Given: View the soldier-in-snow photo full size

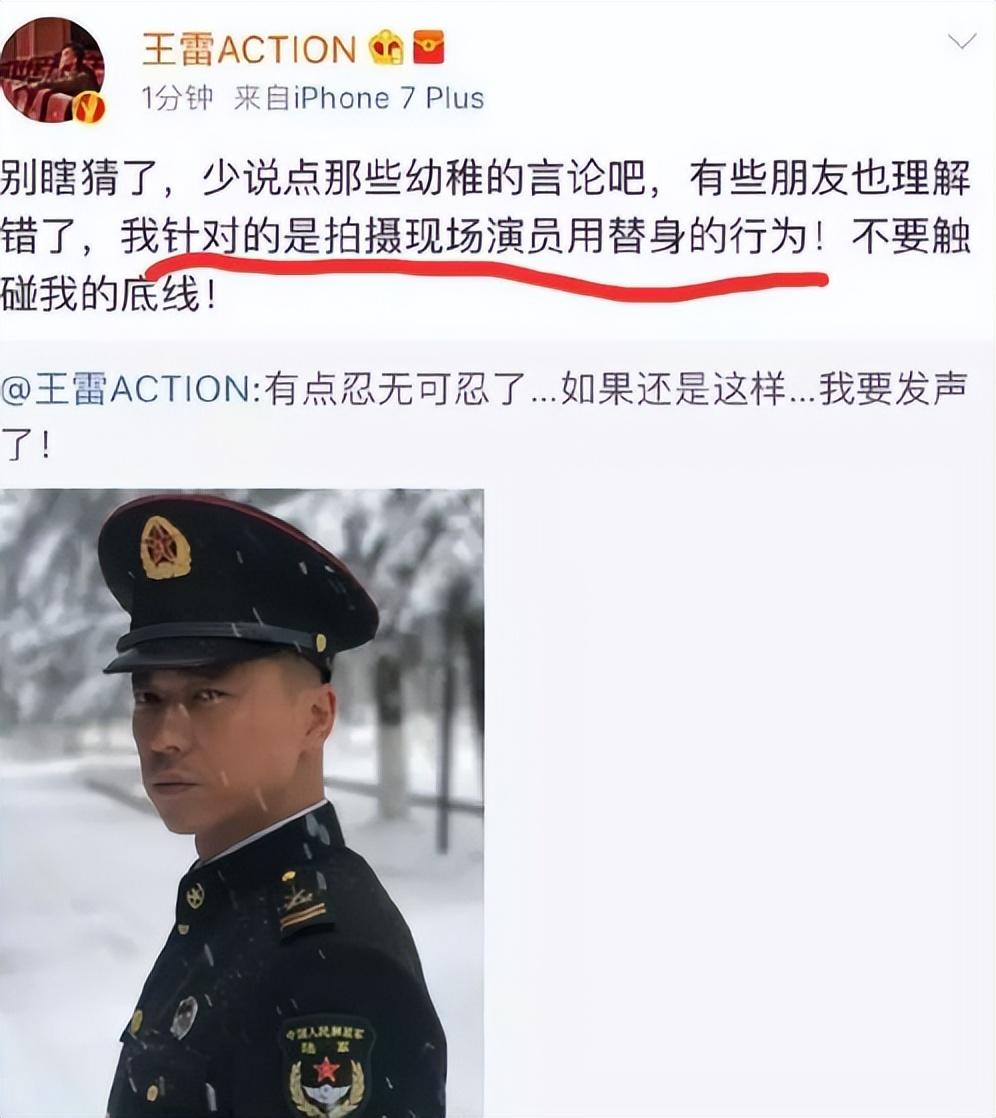Looking at the screenshot, I should (x=242, y=803).
